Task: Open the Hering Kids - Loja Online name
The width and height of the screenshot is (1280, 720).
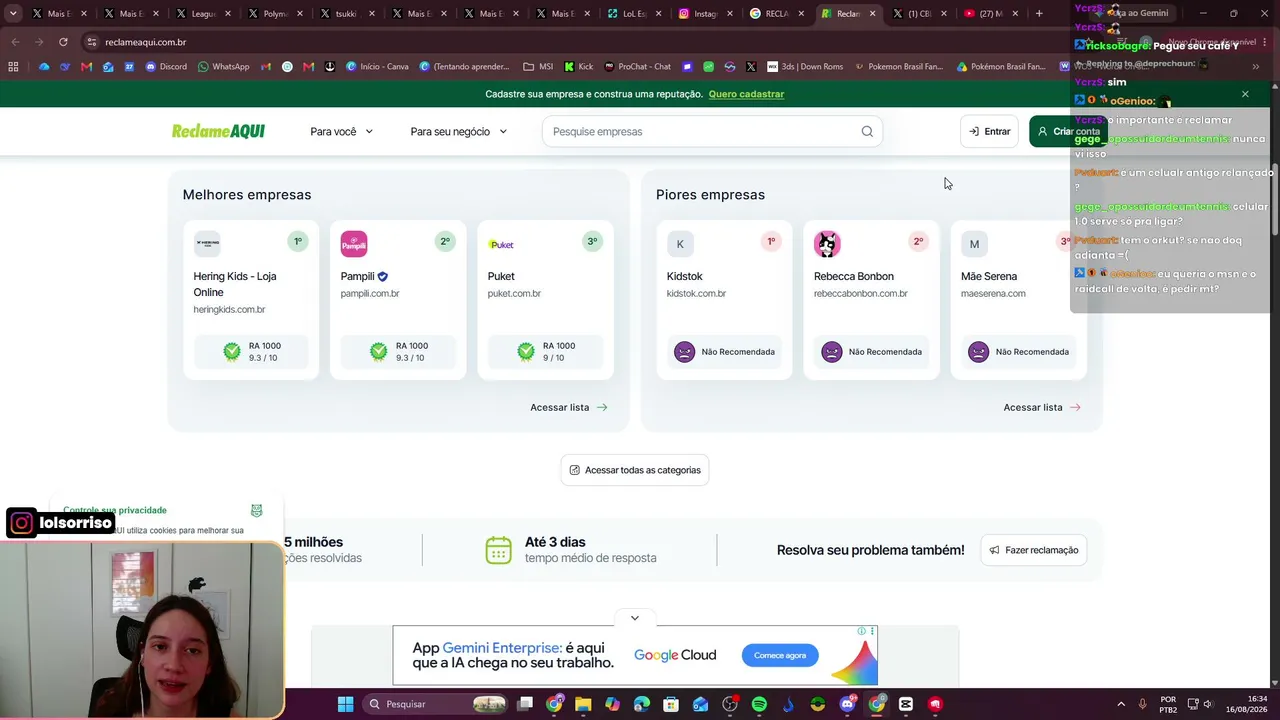Action: [235, 284]
